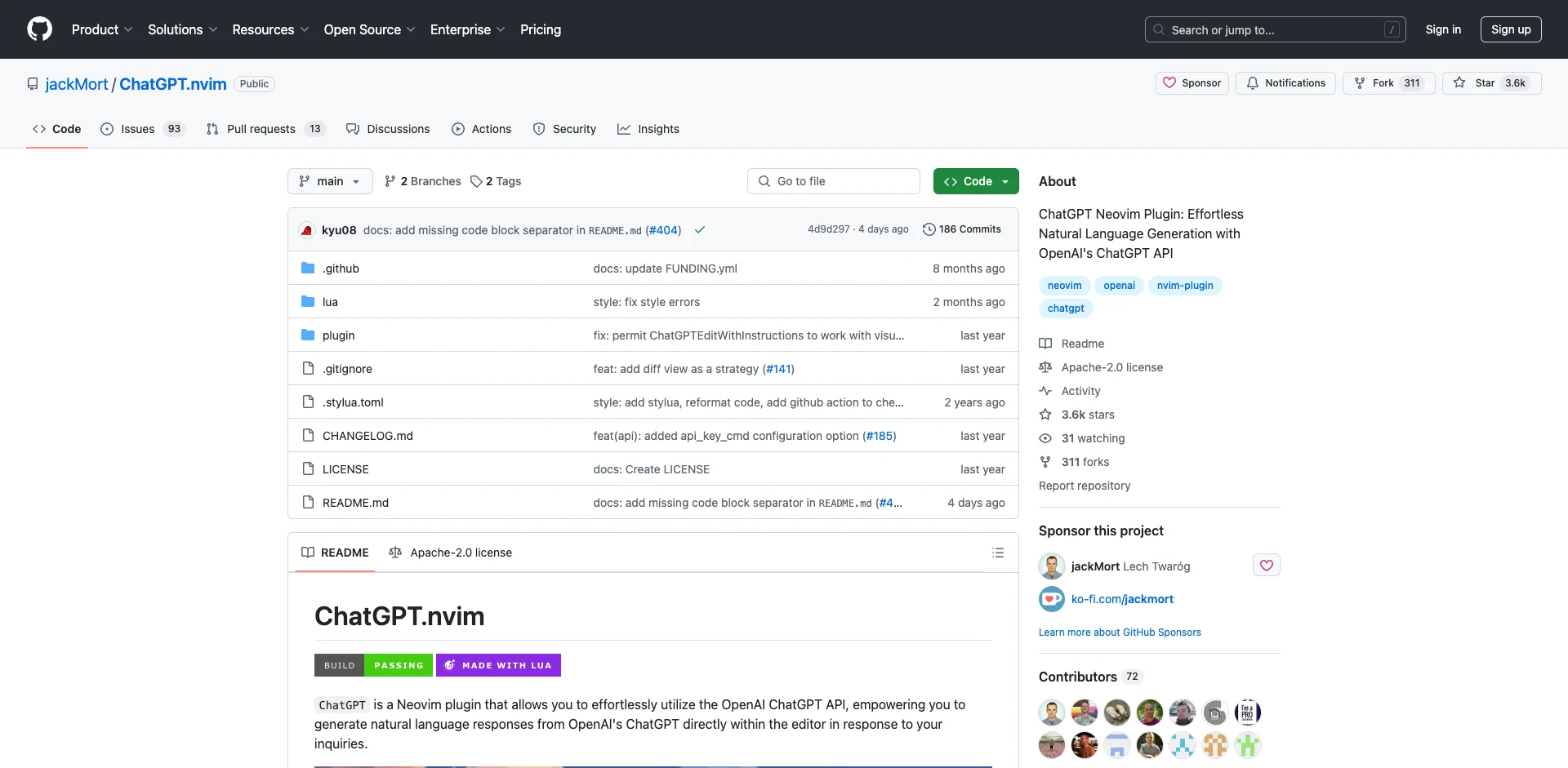Open the Pricing link

pyautogui.click(x=541, y=29)
